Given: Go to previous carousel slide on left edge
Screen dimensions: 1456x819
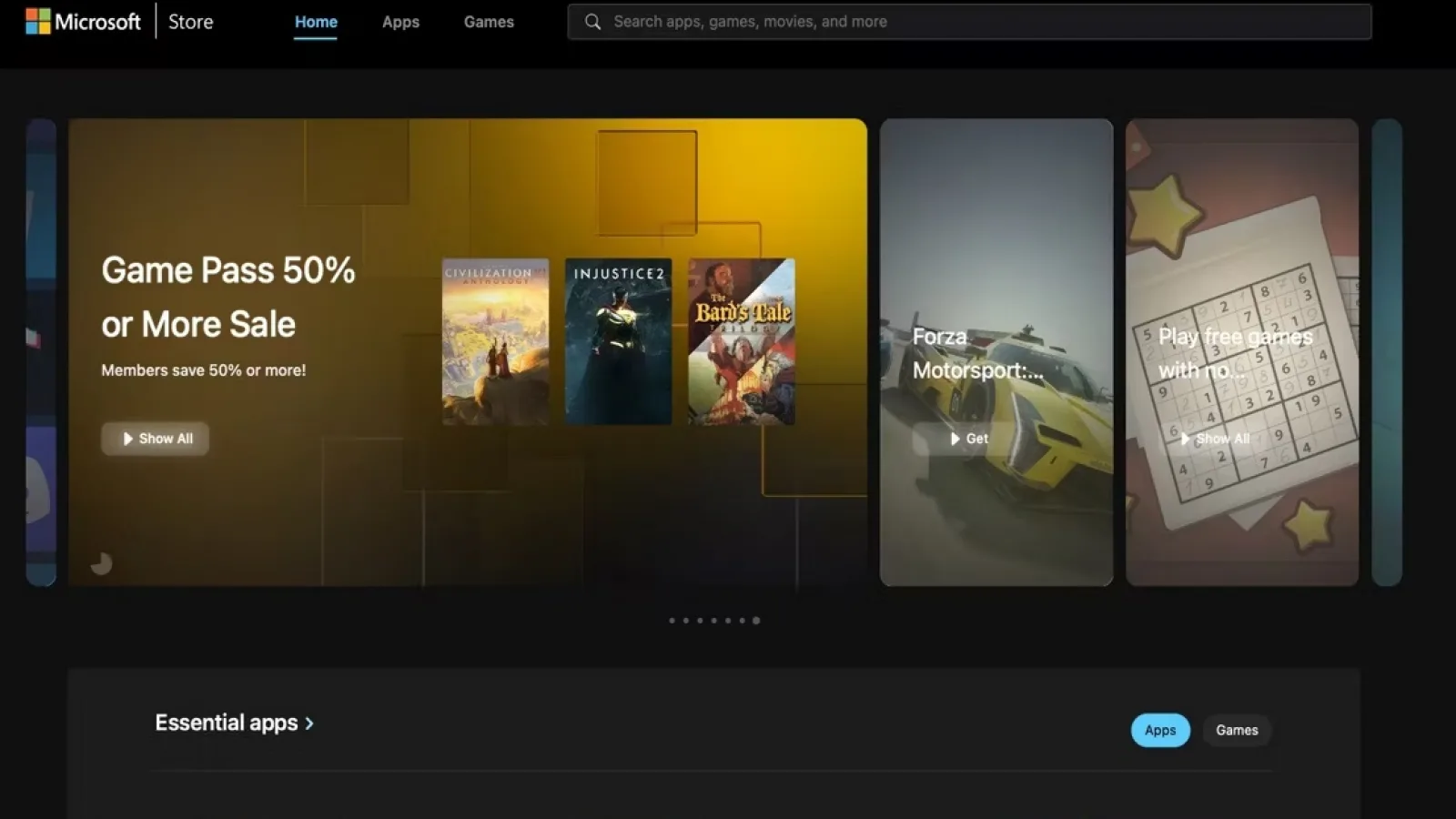Looking at the screenshot, I should (x=41, y=352).
